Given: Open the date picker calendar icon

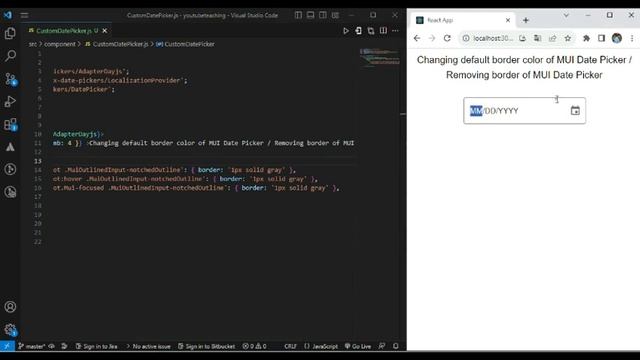Looking at the screenshot, I should pos(575,111).
